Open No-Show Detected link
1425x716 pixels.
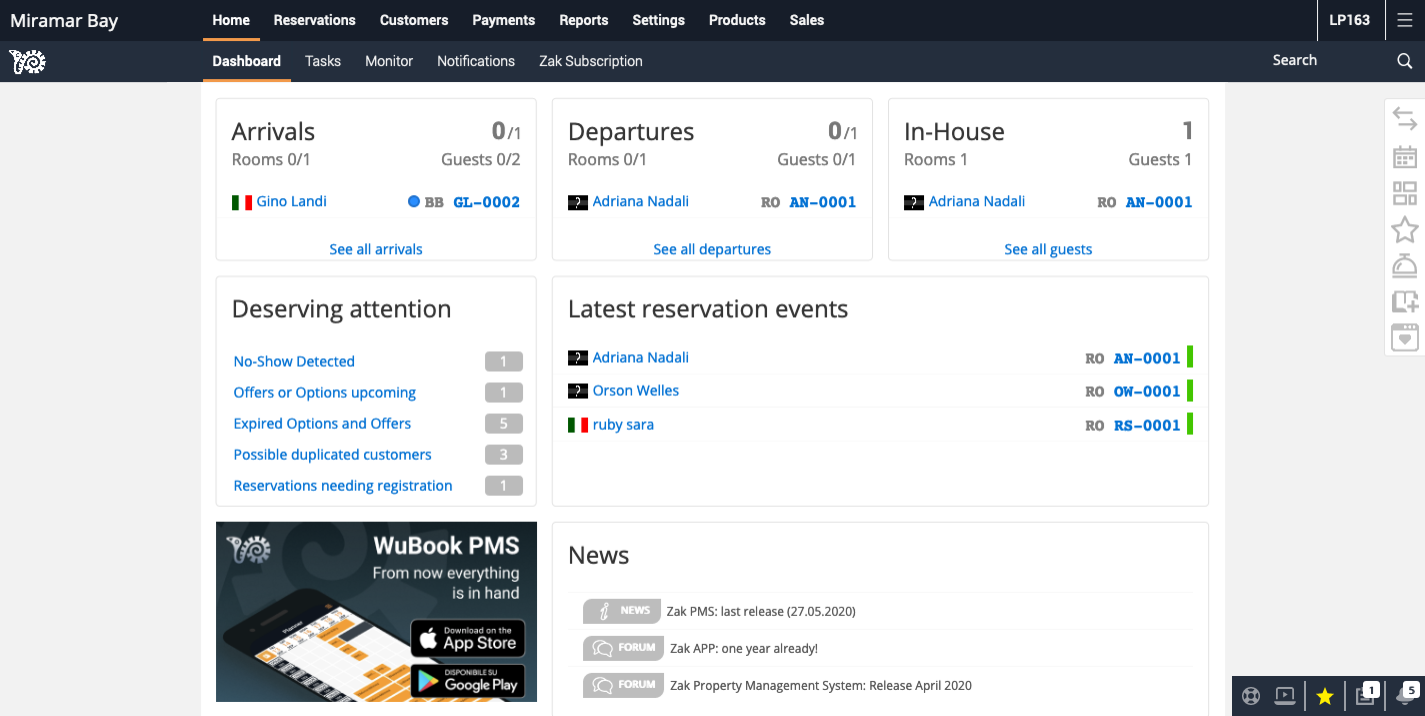[294, 361]
